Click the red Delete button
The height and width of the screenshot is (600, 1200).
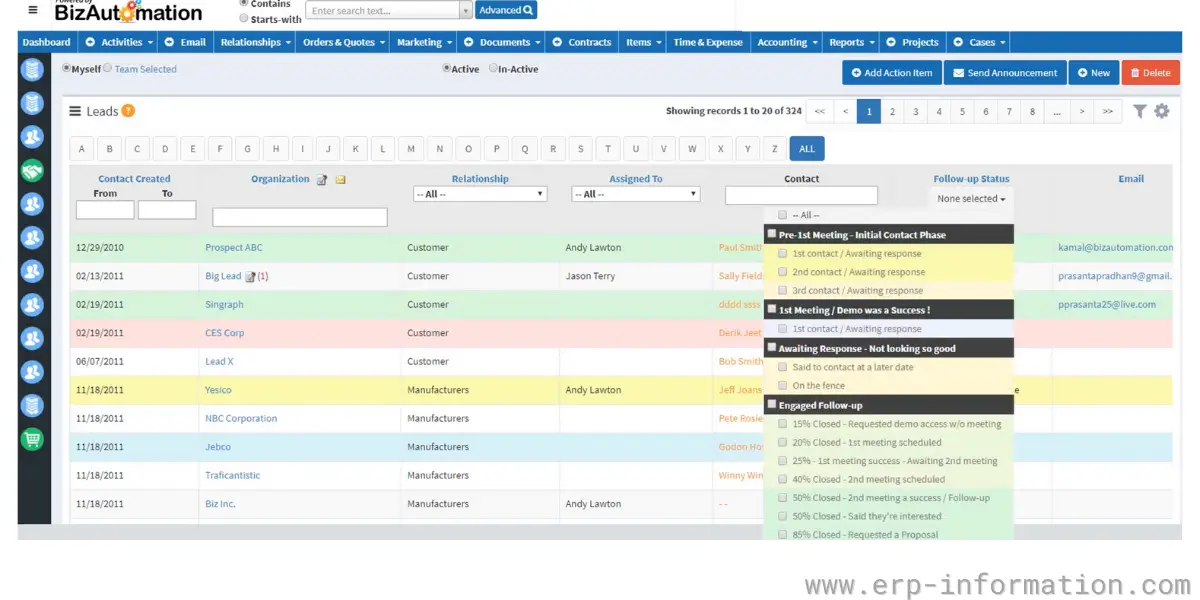pyautogui.click(x=1150, y=73)
